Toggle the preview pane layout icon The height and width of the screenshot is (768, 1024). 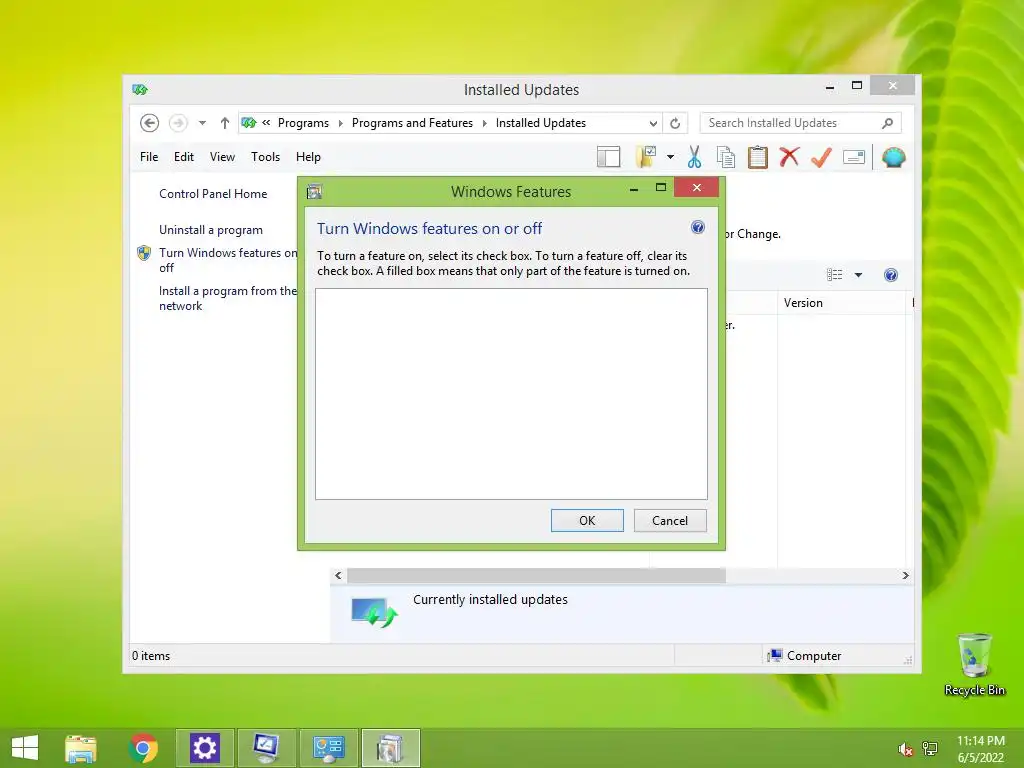tap(608, 157)
